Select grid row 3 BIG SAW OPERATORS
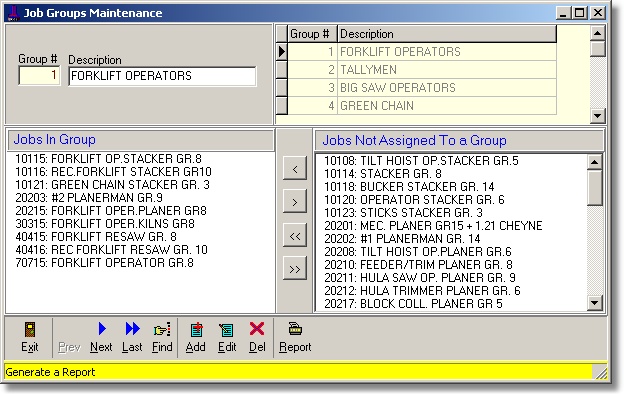 (422, 88)
